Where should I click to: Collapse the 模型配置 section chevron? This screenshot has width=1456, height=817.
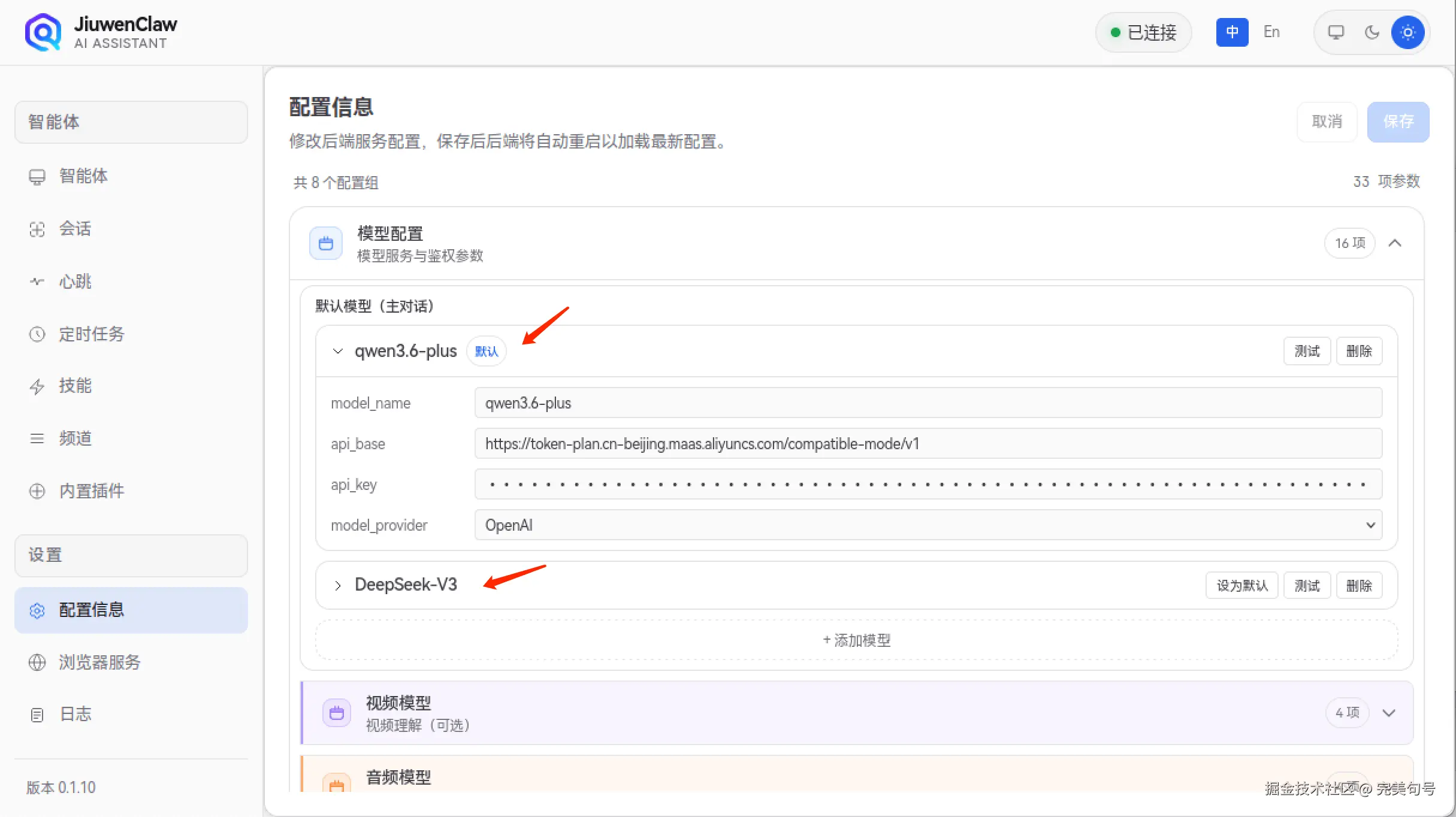(1395, 243)
